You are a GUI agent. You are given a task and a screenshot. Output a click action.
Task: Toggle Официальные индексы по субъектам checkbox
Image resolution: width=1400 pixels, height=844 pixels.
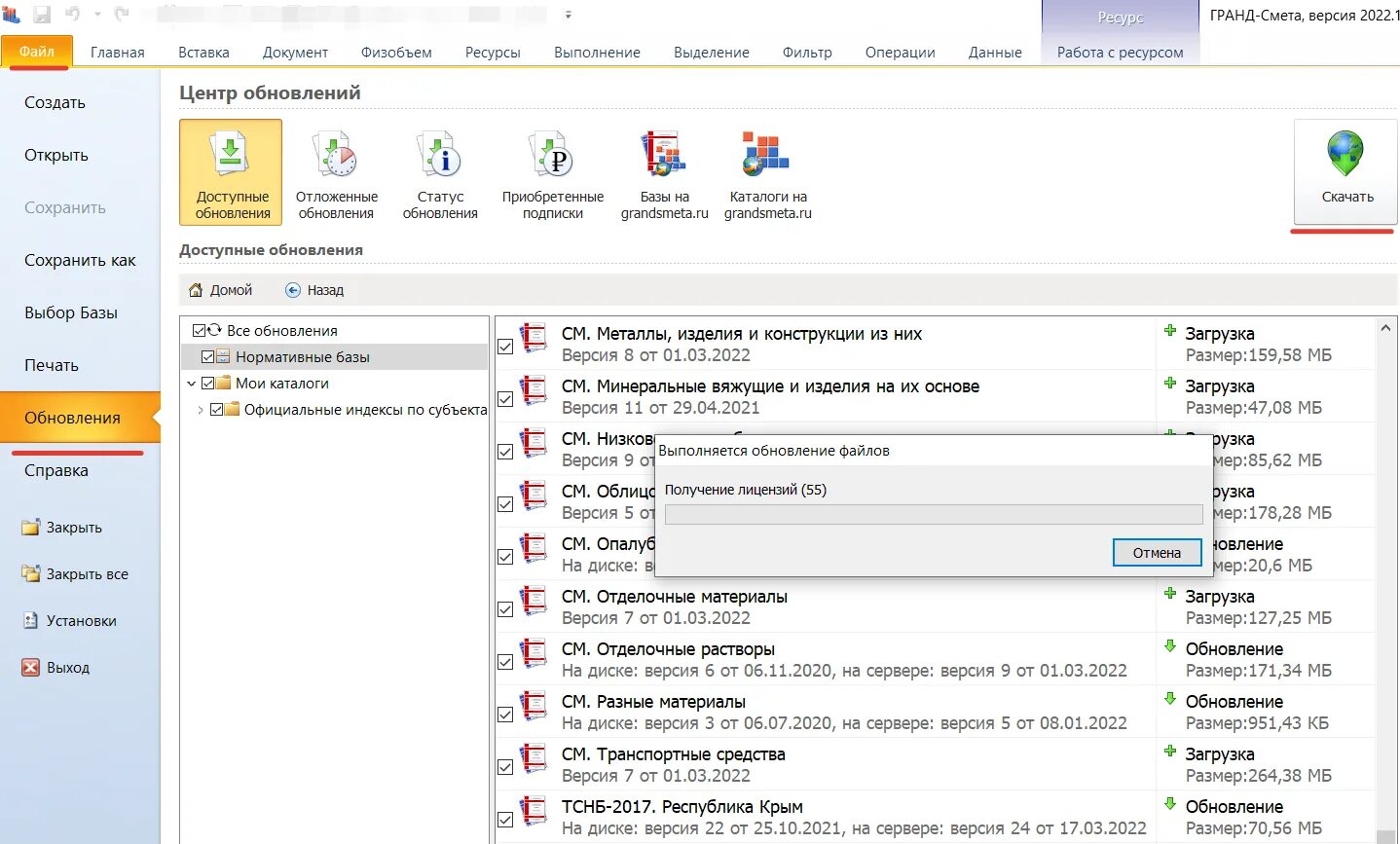217,410
